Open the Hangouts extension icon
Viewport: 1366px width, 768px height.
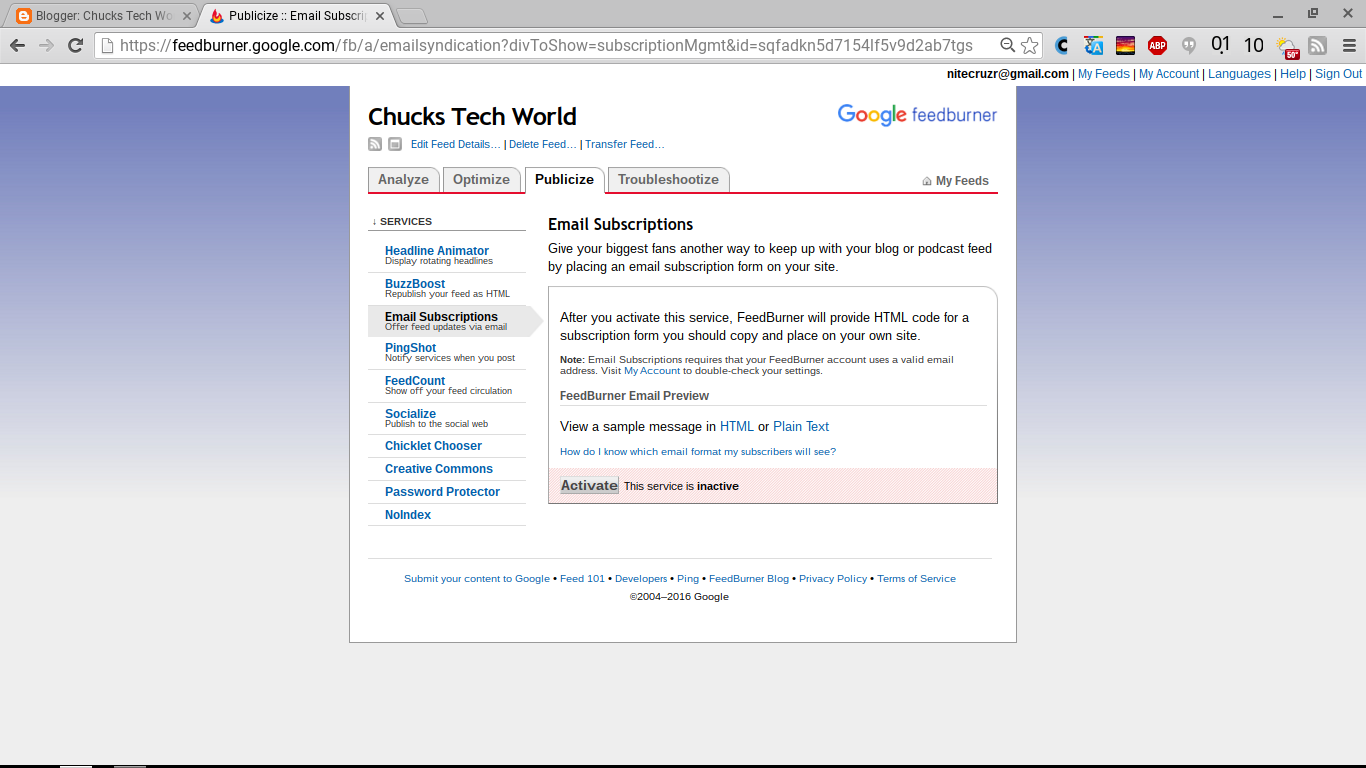pos(1189,45)
